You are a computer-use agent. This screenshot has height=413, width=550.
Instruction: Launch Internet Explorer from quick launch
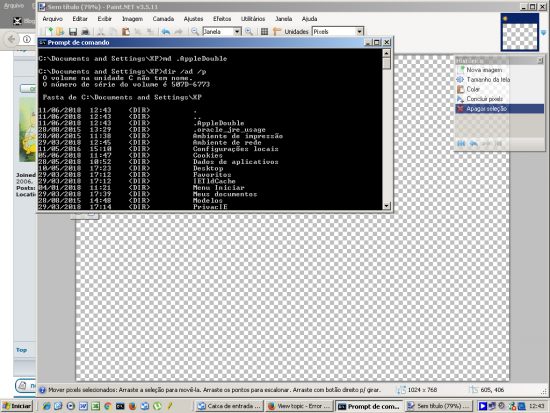(46, 406)
